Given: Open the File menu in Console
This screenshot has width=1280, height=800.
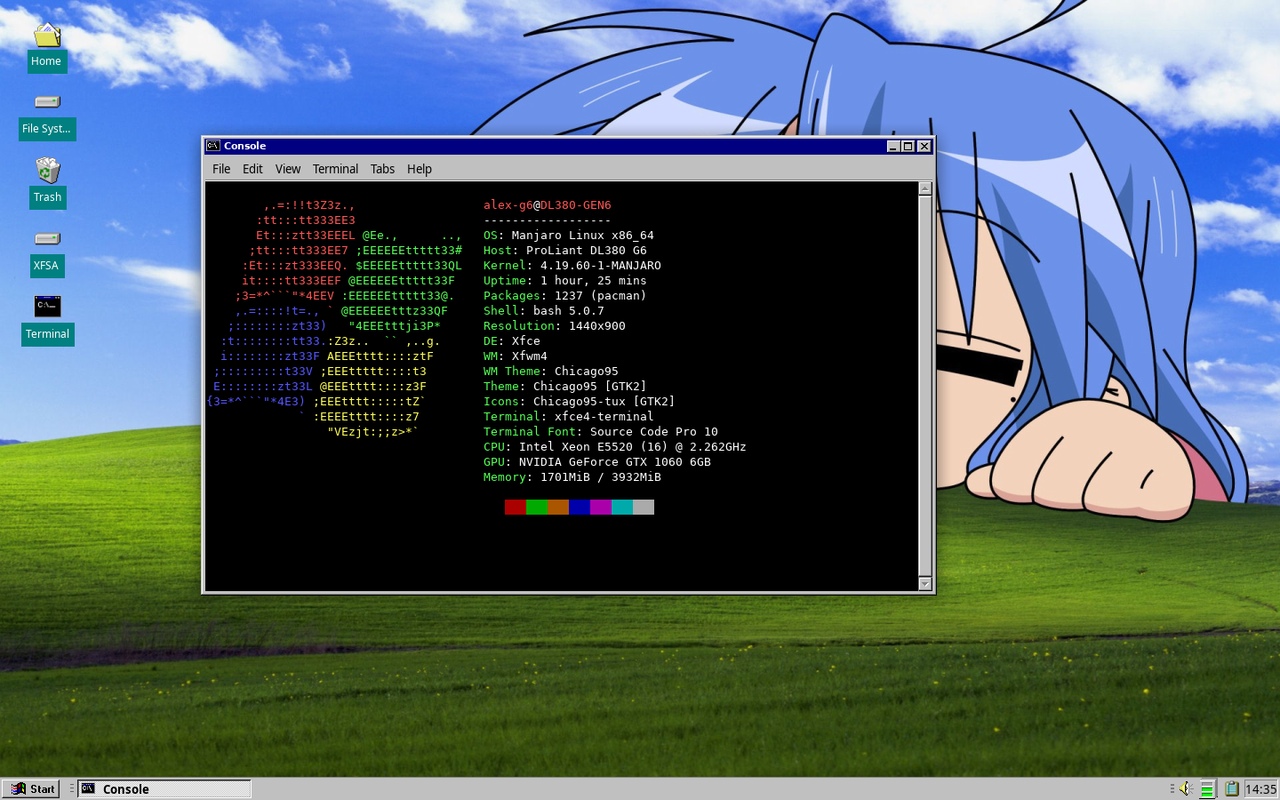Looking at the screenshot, I should [x=221, y=169].
